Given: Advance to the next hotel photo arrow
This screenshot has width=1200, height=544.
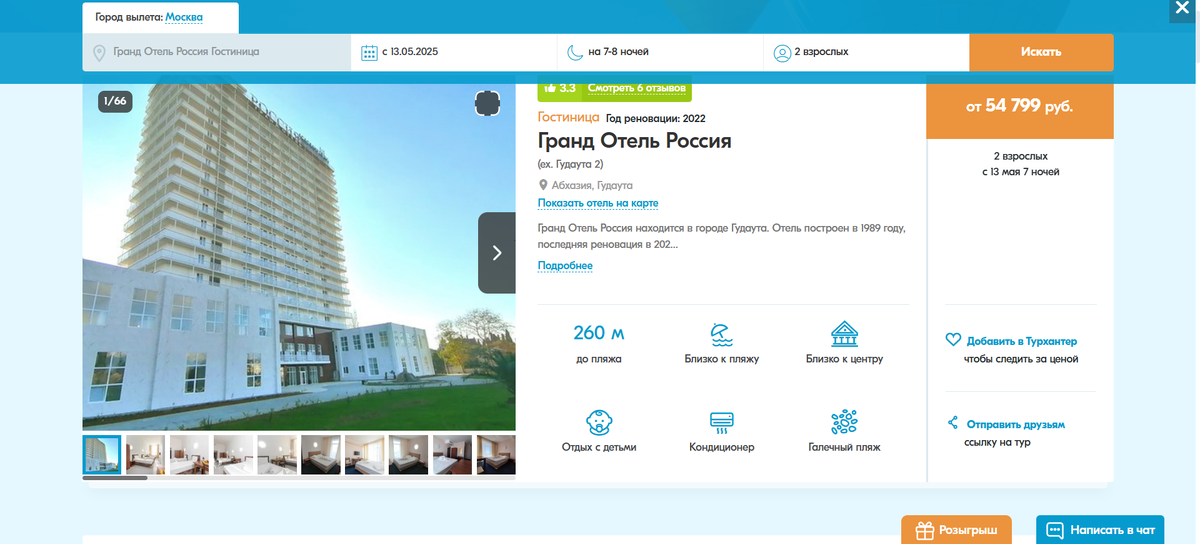Looking at the screenshot, I should (497, 253).
